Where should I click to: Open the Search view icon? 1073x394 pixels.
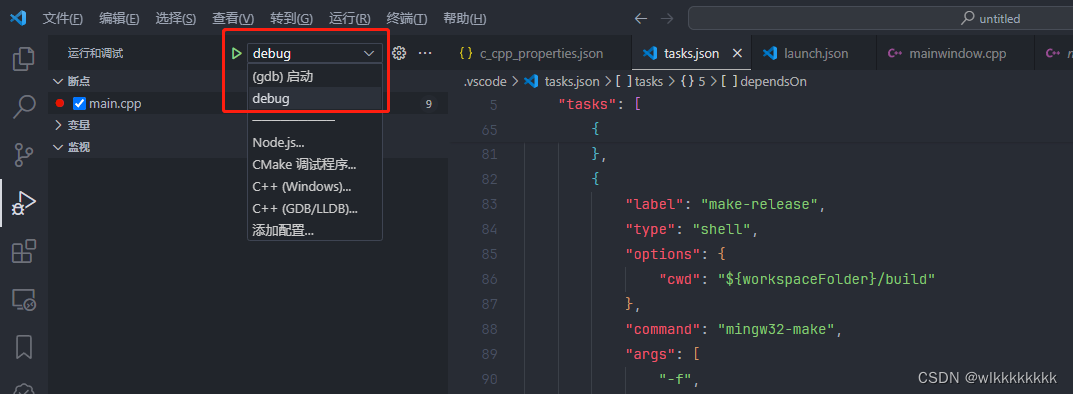point(24,107)
